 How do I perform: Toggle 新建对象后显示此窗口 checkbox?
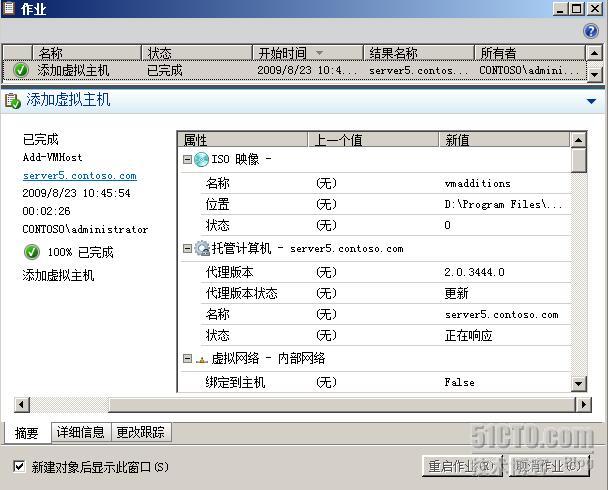pyautogui.click(x=19, y=466)
